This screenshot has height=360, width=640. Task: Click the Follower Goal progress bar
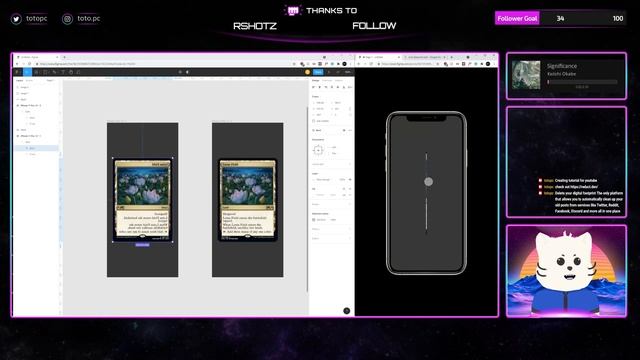560,18
